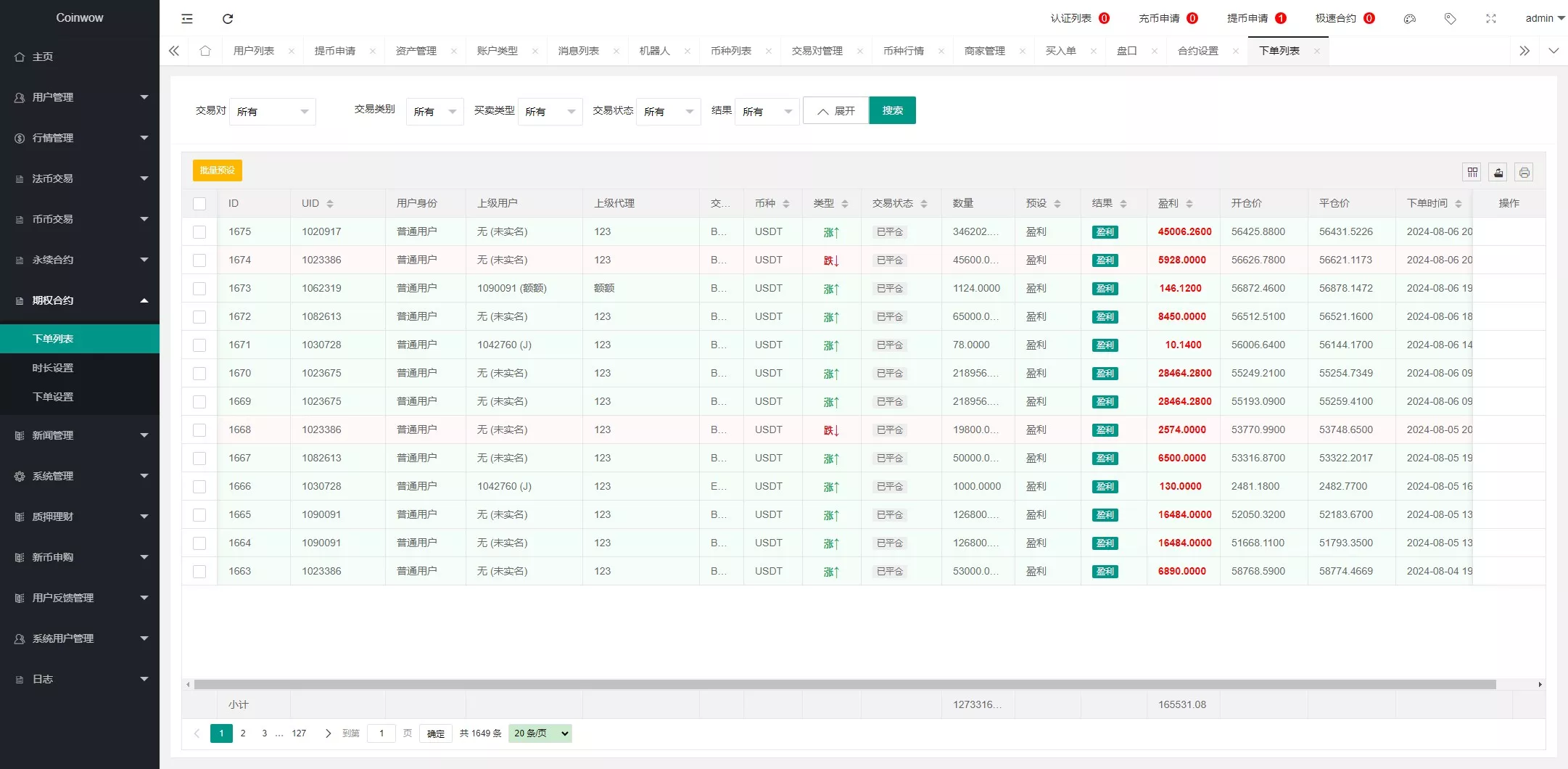Check the select-all checkbox in the header
1568x769 pixels.
pyautogui.click(x=199, y=204)
